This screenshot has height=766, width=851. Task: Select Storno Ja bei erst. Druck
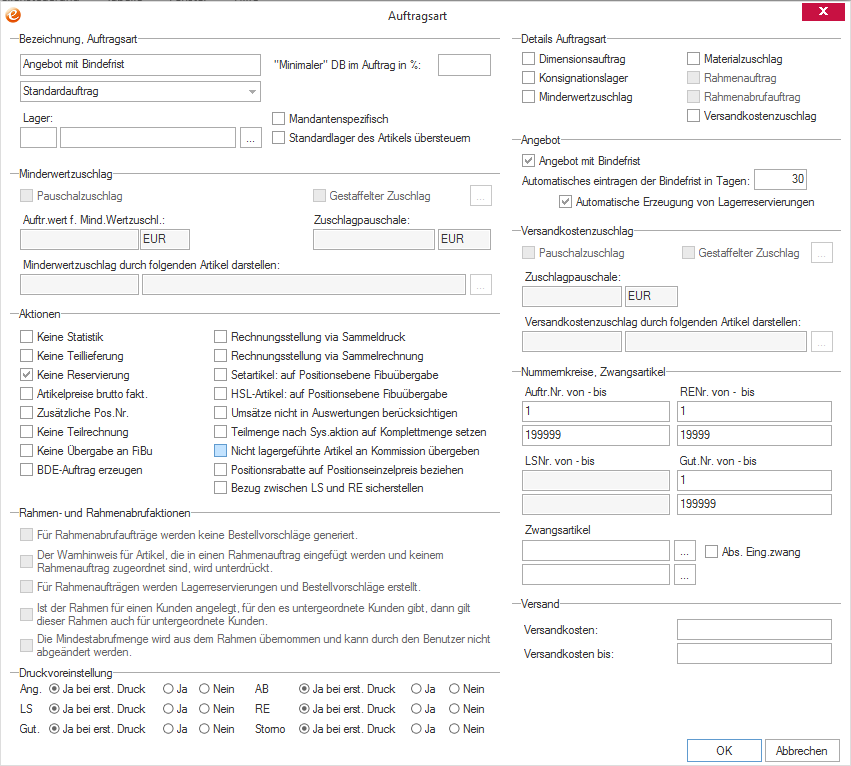(x=304, y=729)
